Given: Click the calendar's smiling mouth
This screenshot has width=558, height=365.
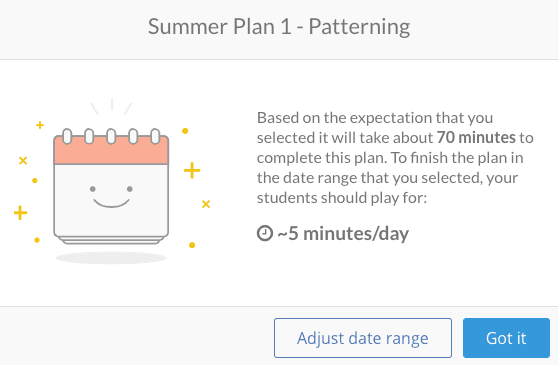Looking at the screenshot, I should click(x=111, y=203).
